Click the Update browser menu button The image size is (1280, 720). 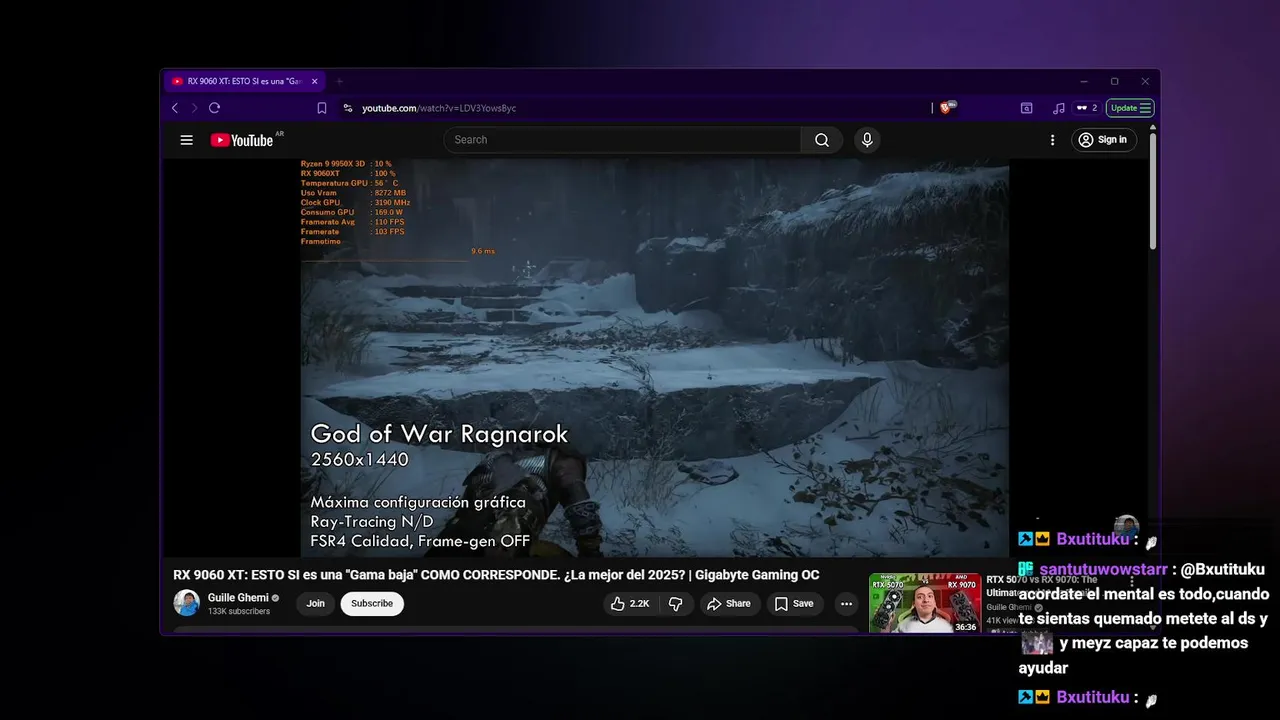pyautogui.click(x=1131, y=108)
